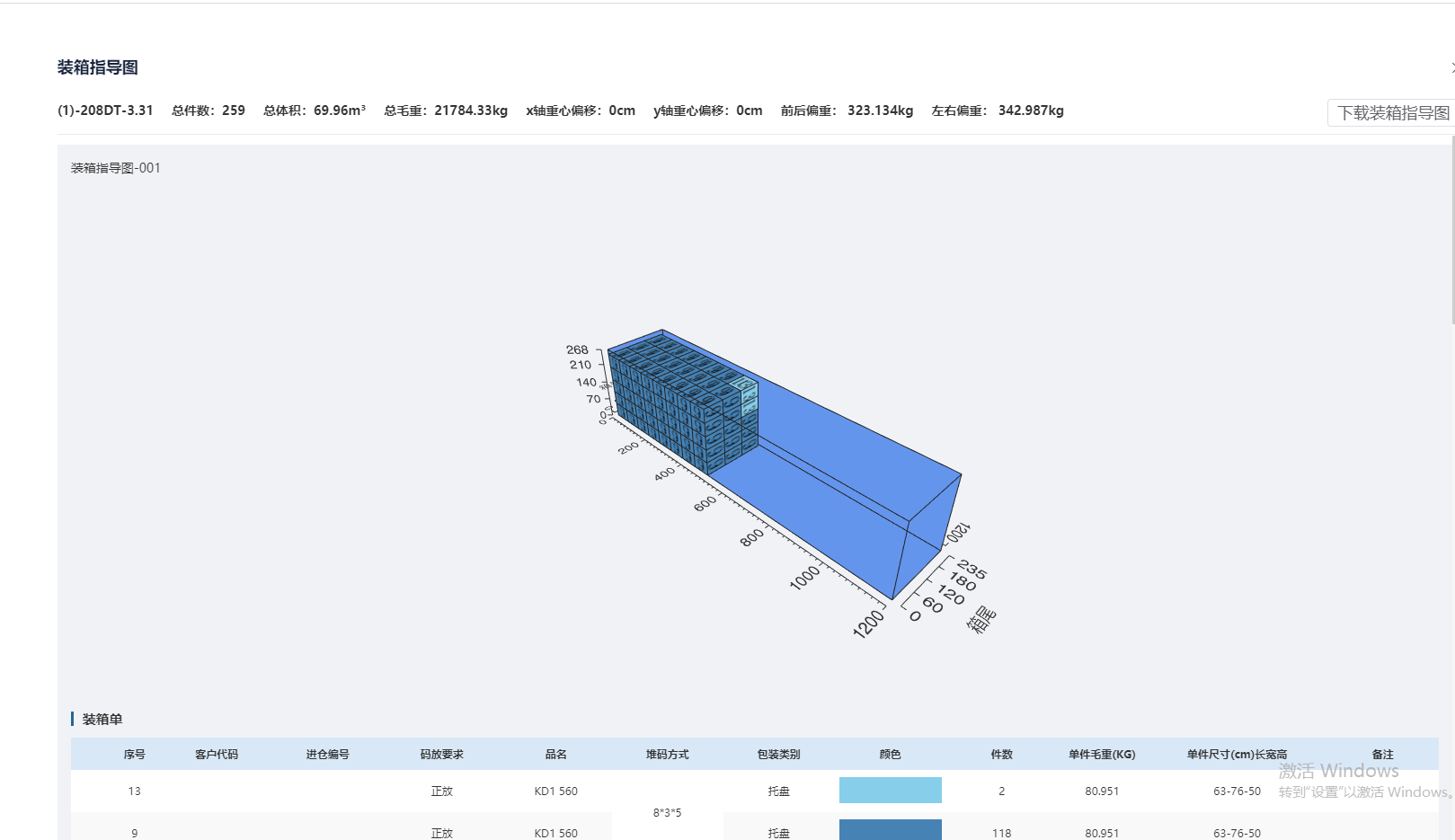The height and width of the screenshot is (840, 1455).
Task: Click the 正放 cell in row 9
Action: 441,833
